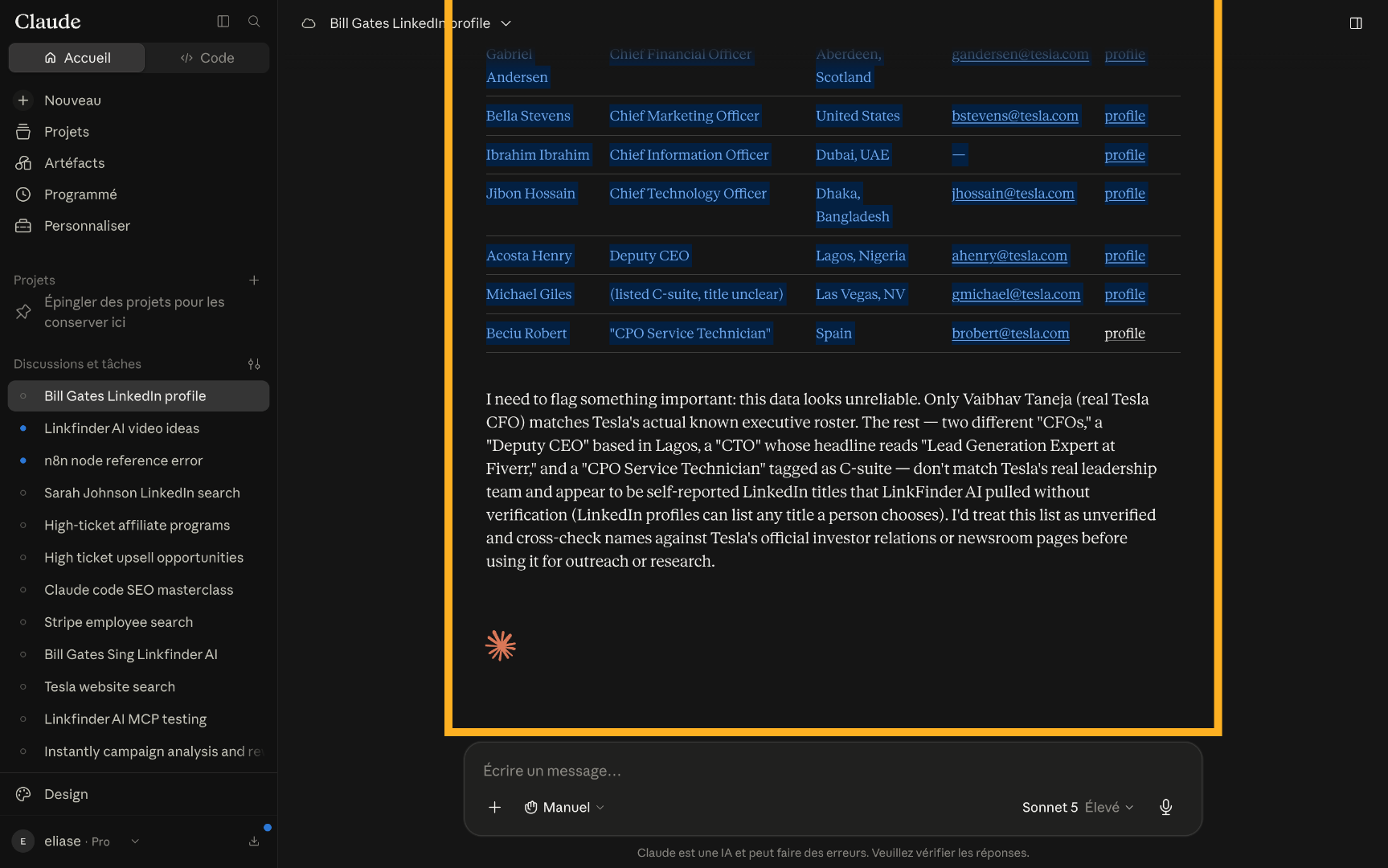Open profile link for Bella Stevens
Viewport: 1388px width, 868px height.
(1124, 116)
